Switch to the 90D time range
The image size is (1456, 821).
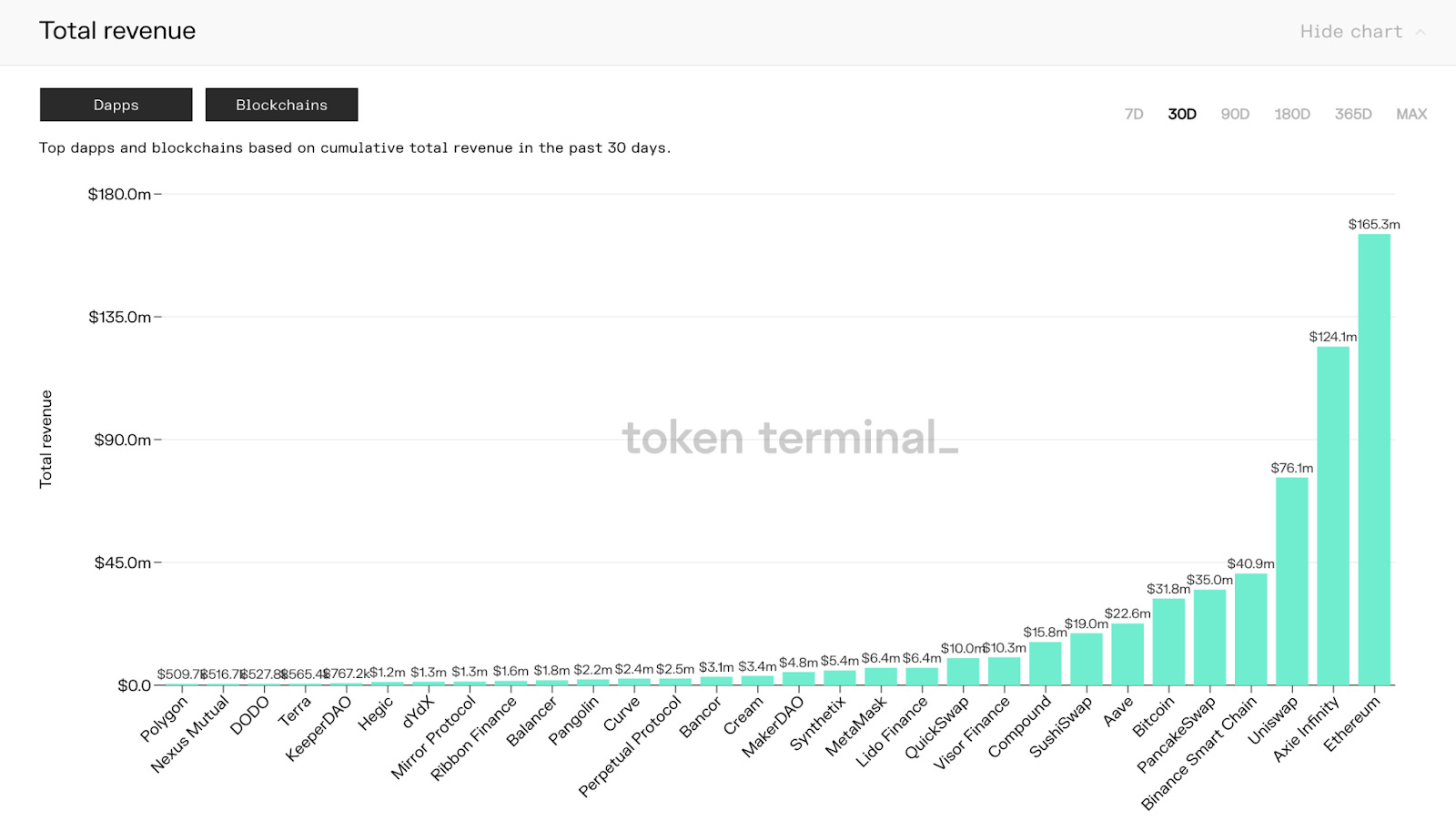tap(1235, 114)
